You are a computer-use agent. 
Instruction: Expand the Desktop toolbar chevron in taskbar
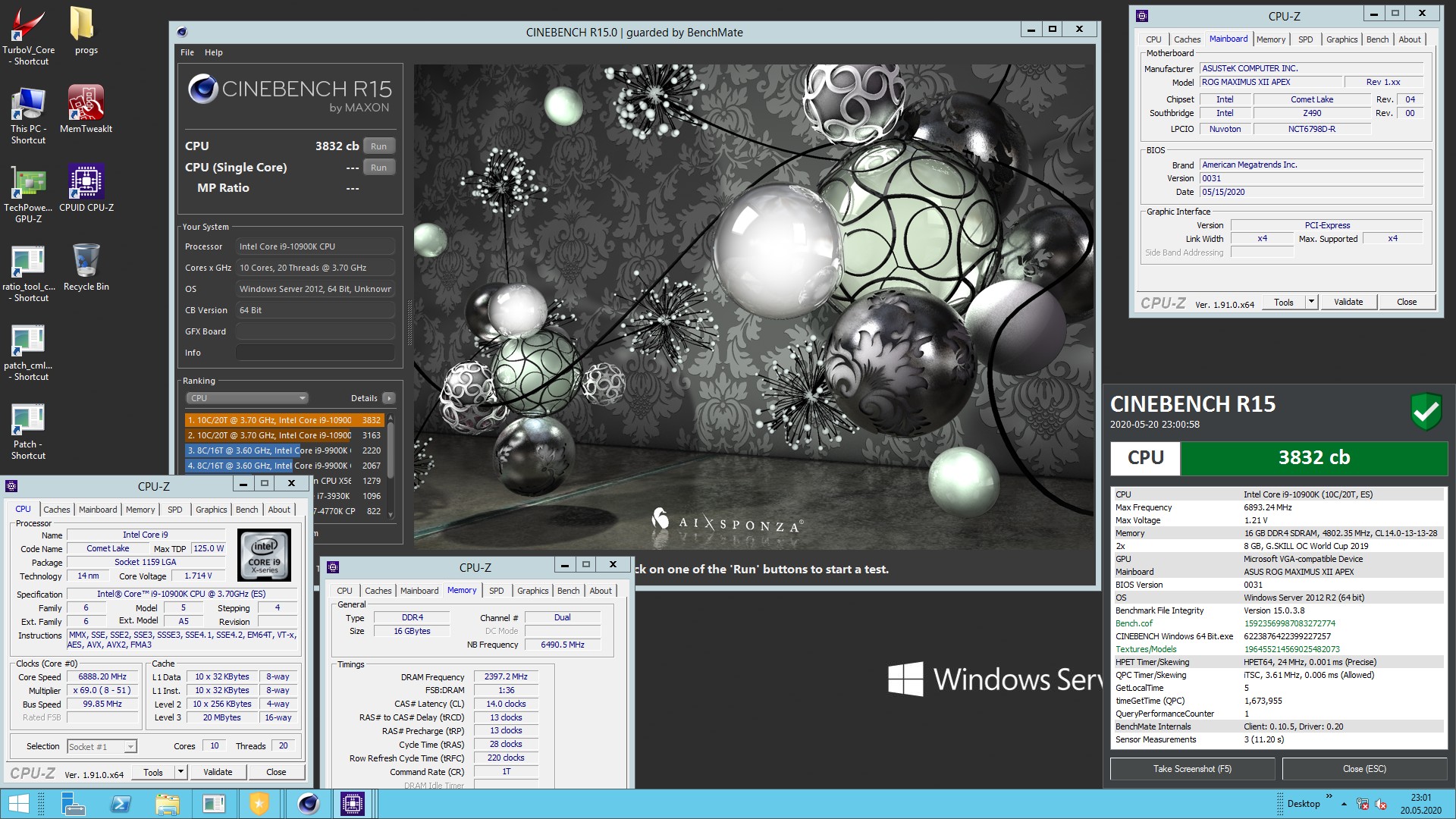(1329, 796)
